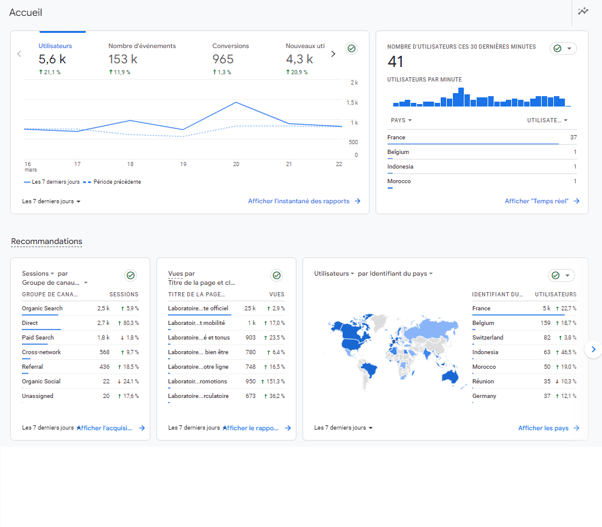Click next recommendations carousel arrow
Image resolution: width=602 pixels, height=527 pixels.
coord(593,349)
